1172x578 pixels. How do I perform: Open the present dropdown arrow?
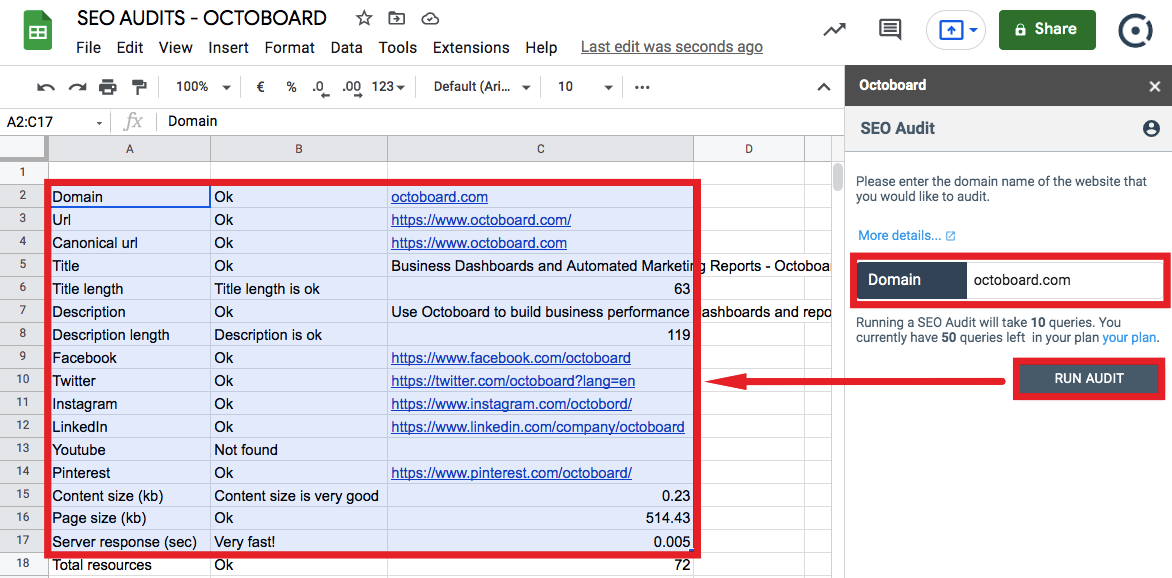[974, 31]
